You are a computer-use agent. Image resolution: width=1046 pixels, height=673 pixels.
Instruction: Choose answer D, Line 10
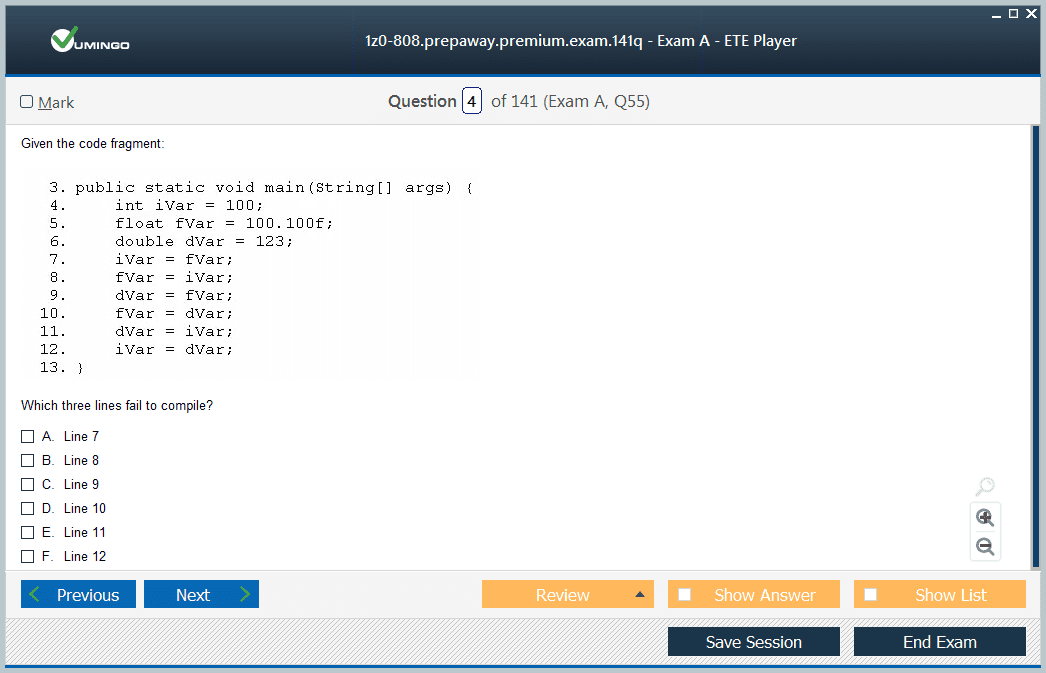click(x=28, y=509)
